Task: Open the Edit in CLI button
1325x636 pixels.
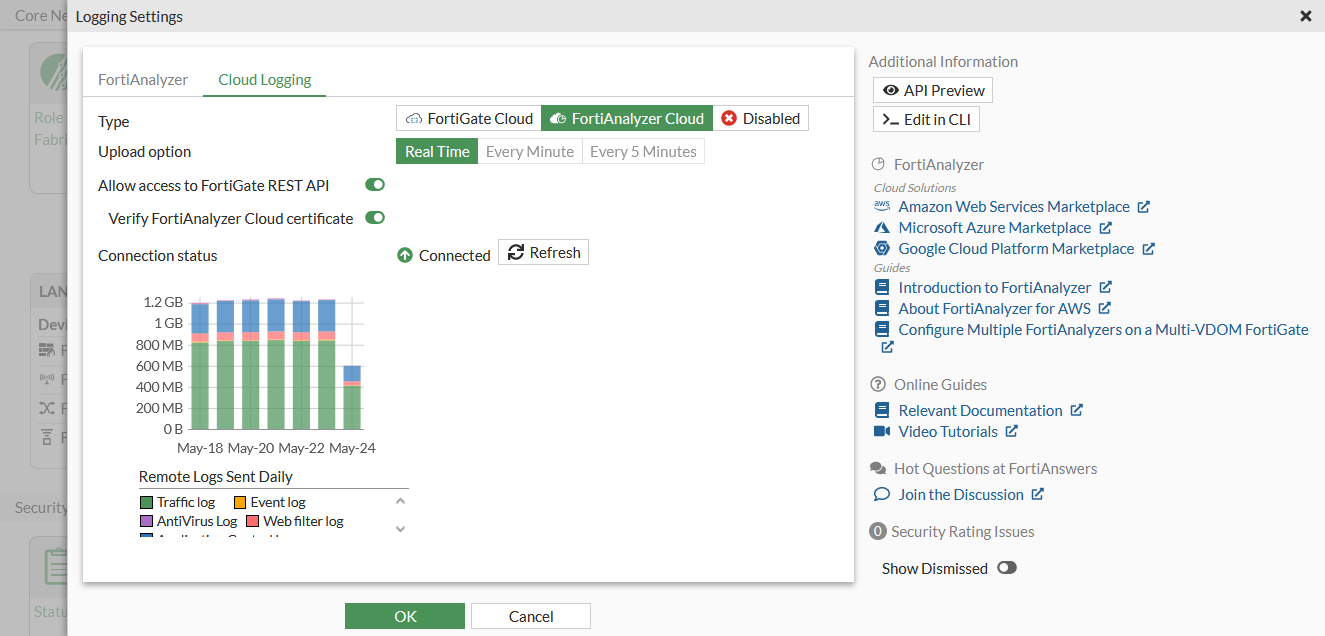Action: pos(927,120)
